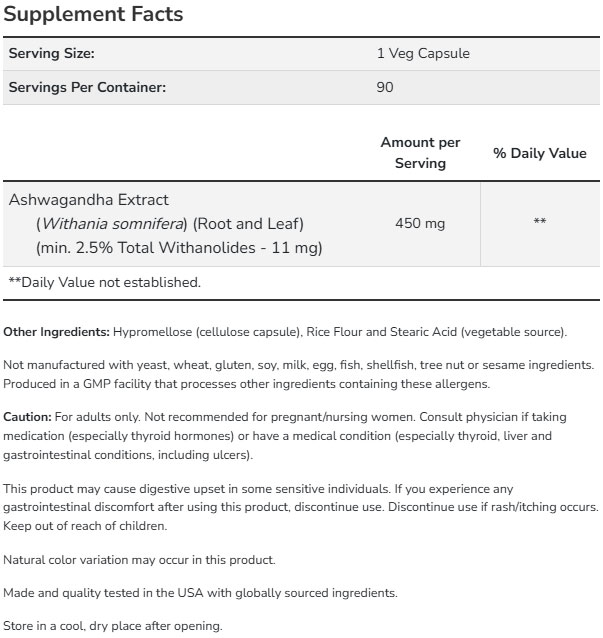The width and height of the screenshot is (603, 638).
Task: Click the Made and quality tested line
Action: click(200, 593)
